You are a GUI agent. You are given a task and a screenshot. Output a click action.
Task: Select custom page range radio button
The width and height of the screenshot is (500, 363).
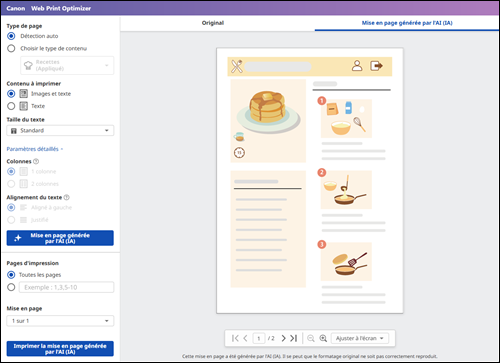(x=11, y=287)
